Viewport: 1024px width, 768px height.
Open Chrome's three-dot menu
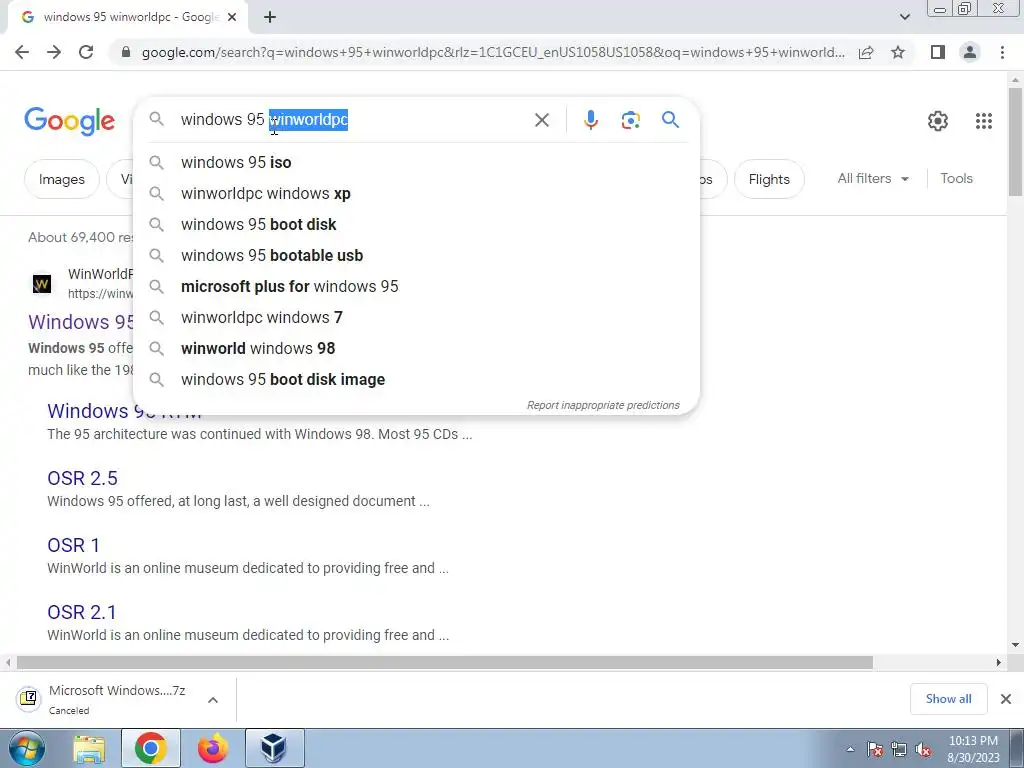[1002, 52]
